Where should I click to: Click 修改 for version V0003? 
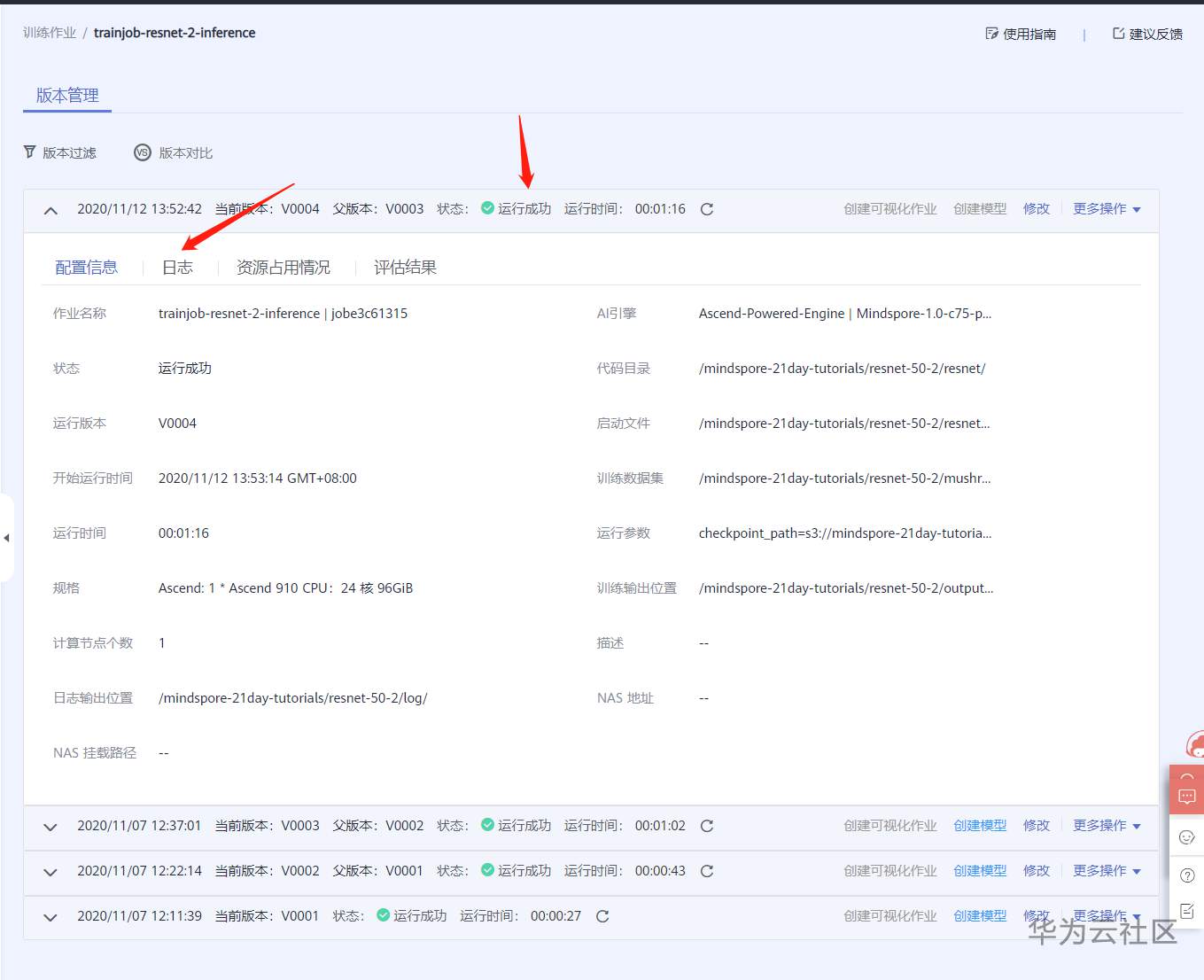point(1037,826)
